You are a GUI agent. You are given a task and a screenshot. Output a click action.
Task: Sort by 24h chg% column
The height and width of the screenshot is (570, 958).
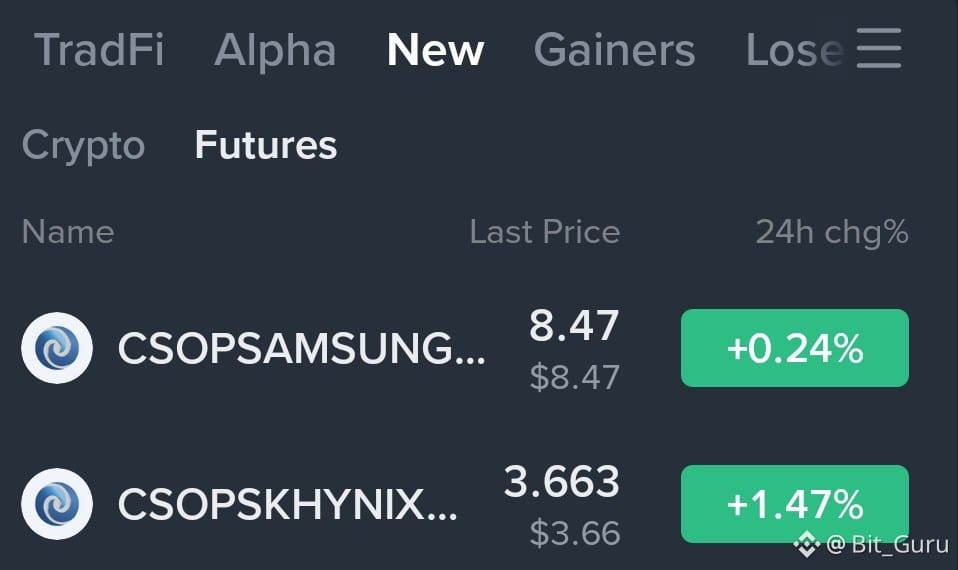click(x=832, y=232)
